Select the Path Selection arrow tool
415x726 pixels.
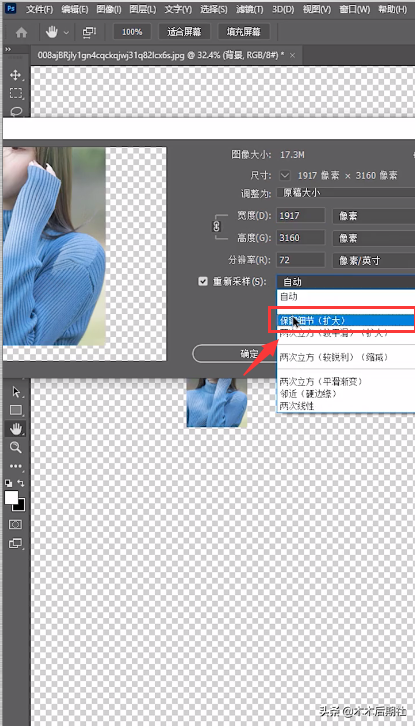coord(16,392)
